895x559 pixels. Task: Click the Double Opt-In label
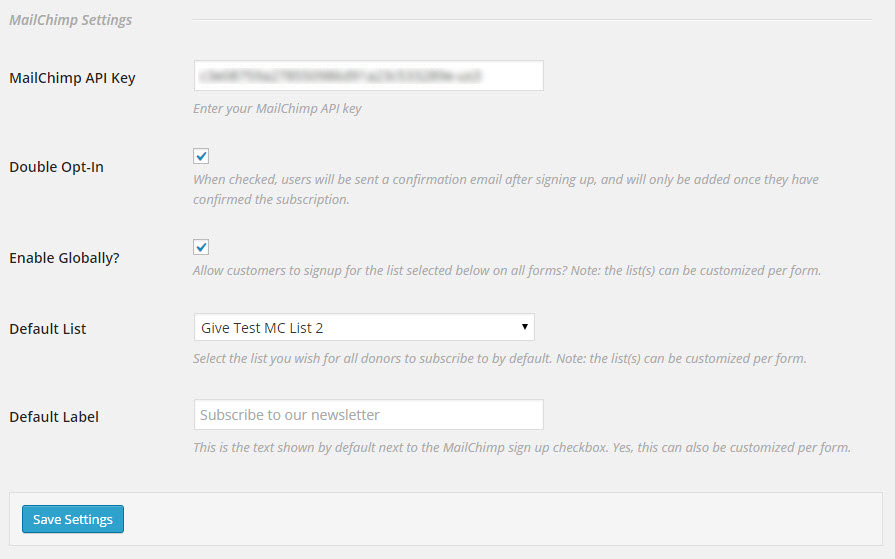coord(57,167)
